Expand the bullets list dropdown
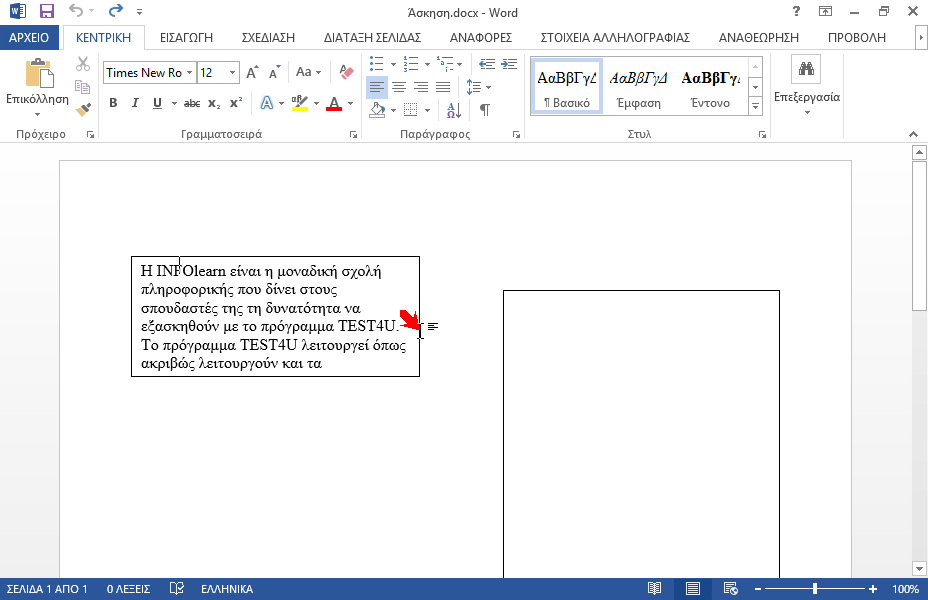This screenshot has height=600, width=928. pyautogui.click(x=393, y=64)
